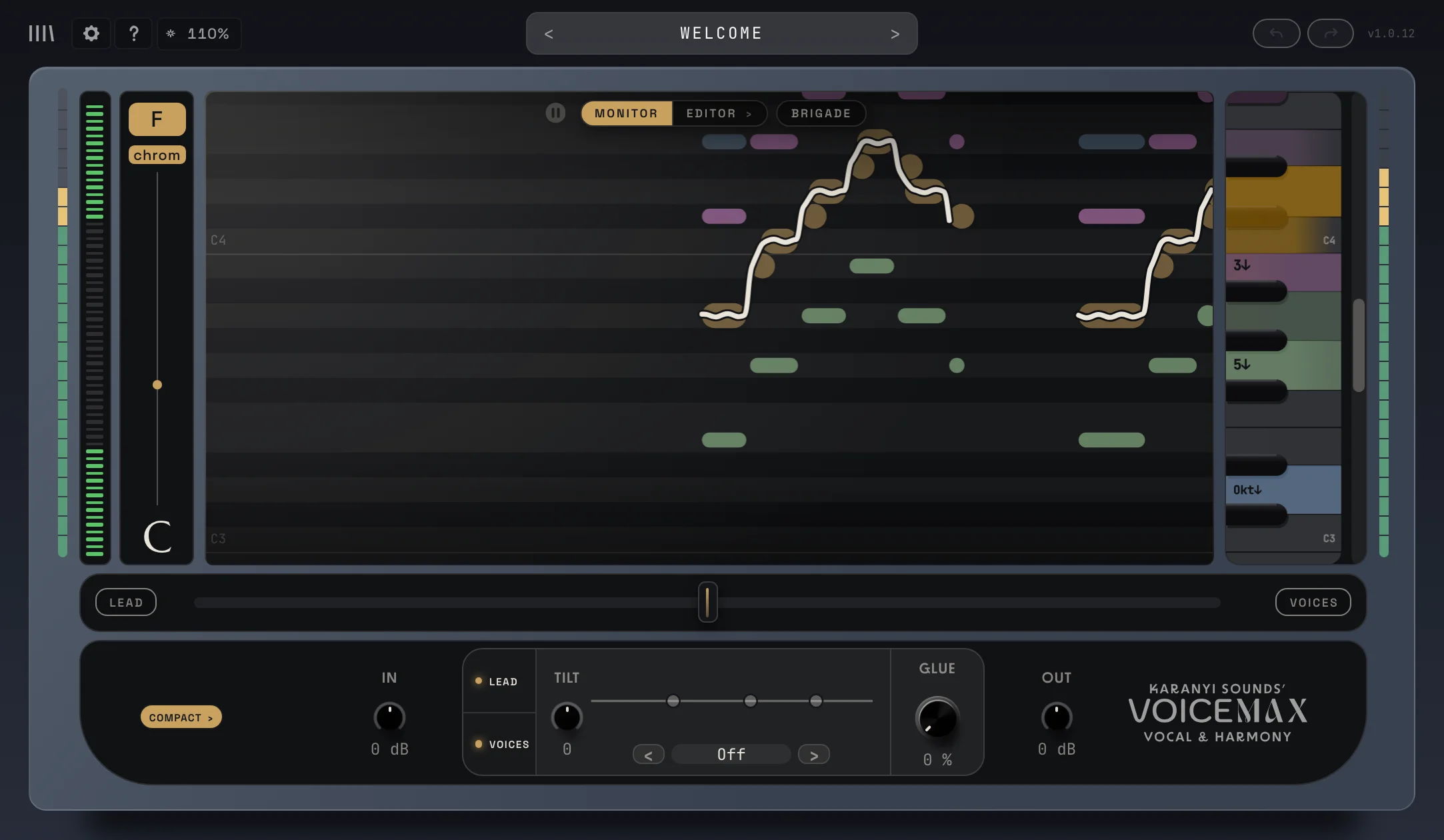This screenshot has width=1444, height=840.
Task: Open the Off tilt mode field
Action: coord(731,755)
